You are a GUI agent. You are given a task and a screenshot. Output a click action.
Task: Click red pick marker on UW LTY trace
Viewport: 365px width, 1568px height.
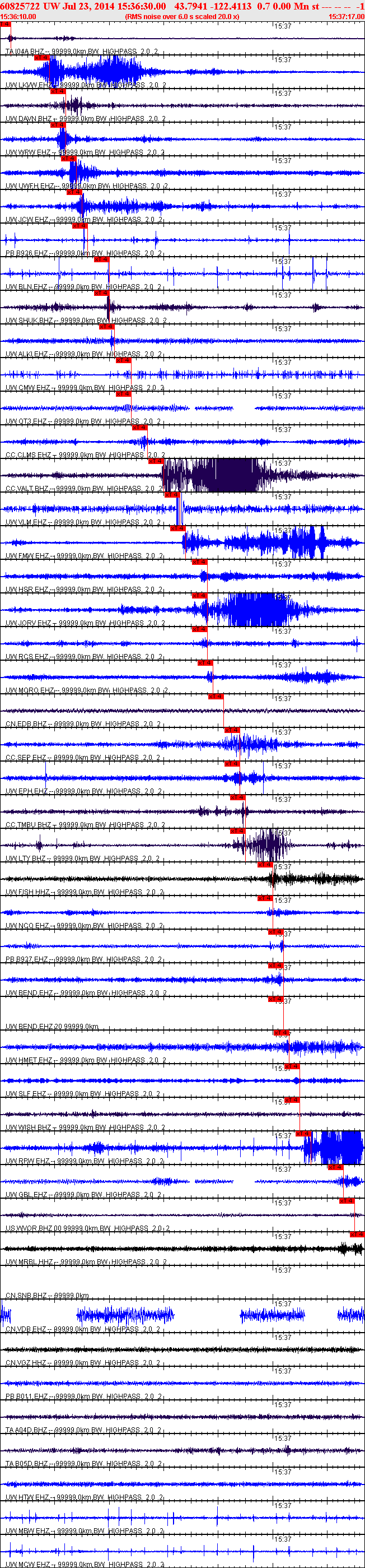point(238,831)
